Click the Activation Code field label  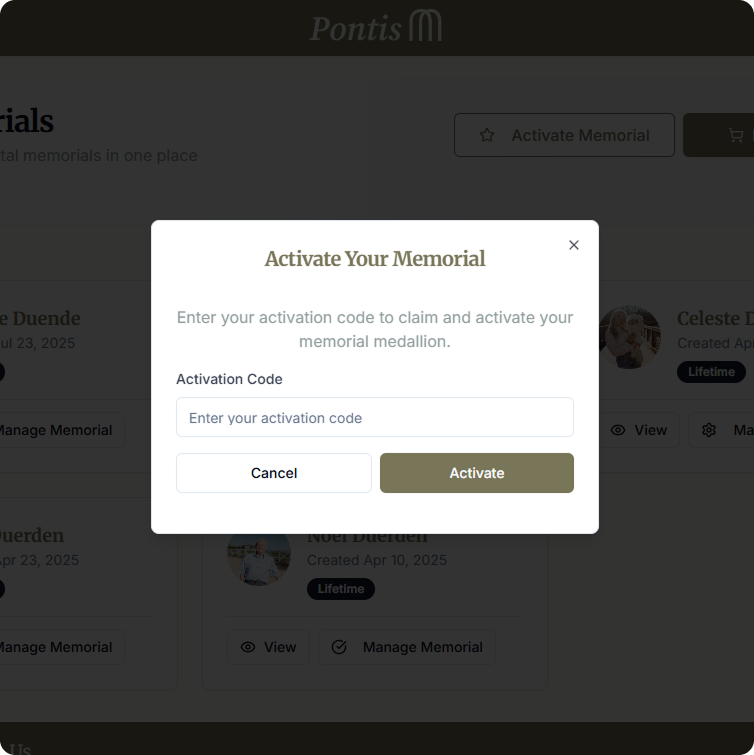229,379
